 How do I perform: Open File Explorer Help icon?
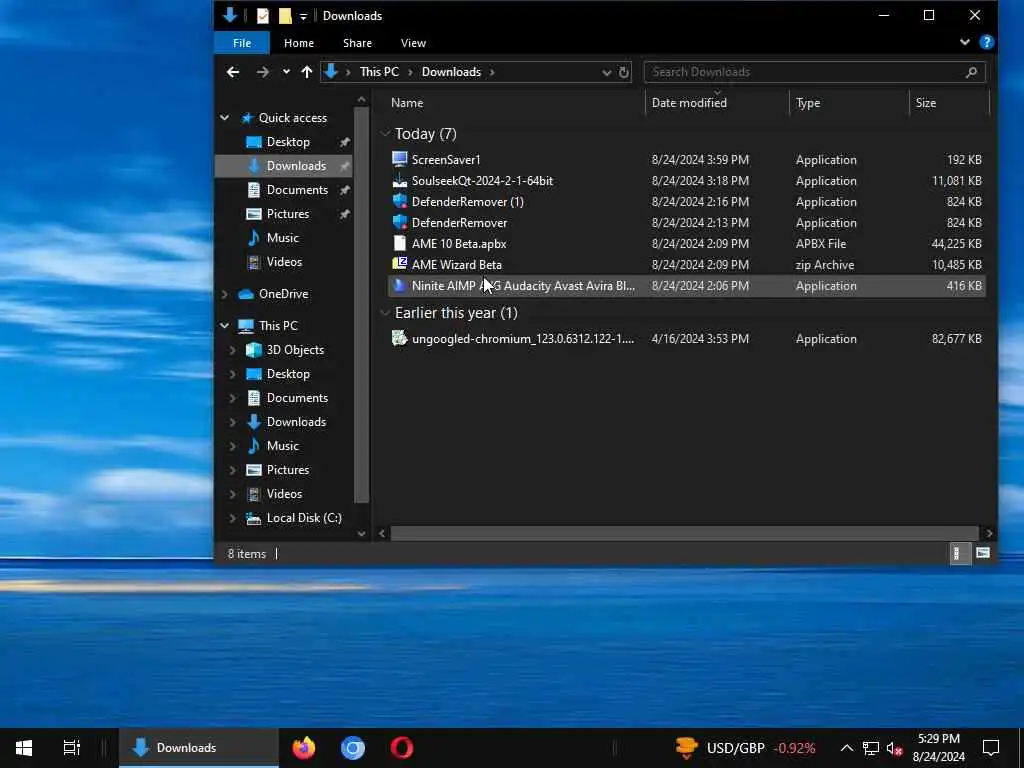986,42
